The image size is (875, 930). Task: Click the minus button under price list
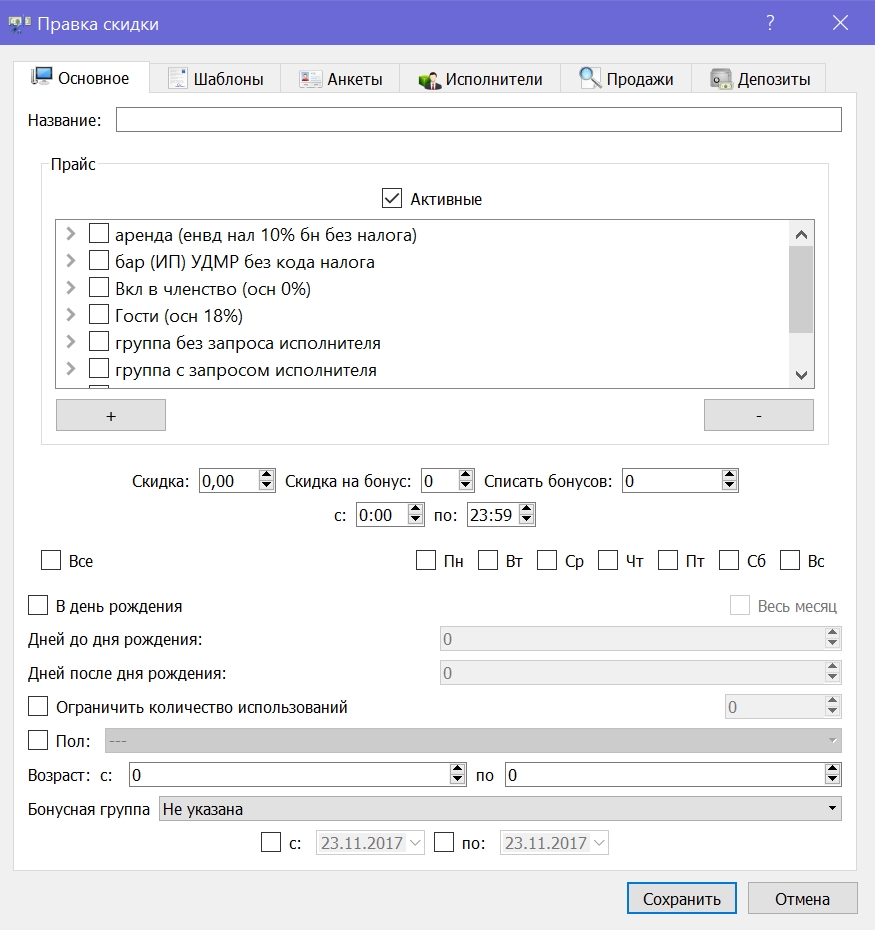(x=759, y=415)
